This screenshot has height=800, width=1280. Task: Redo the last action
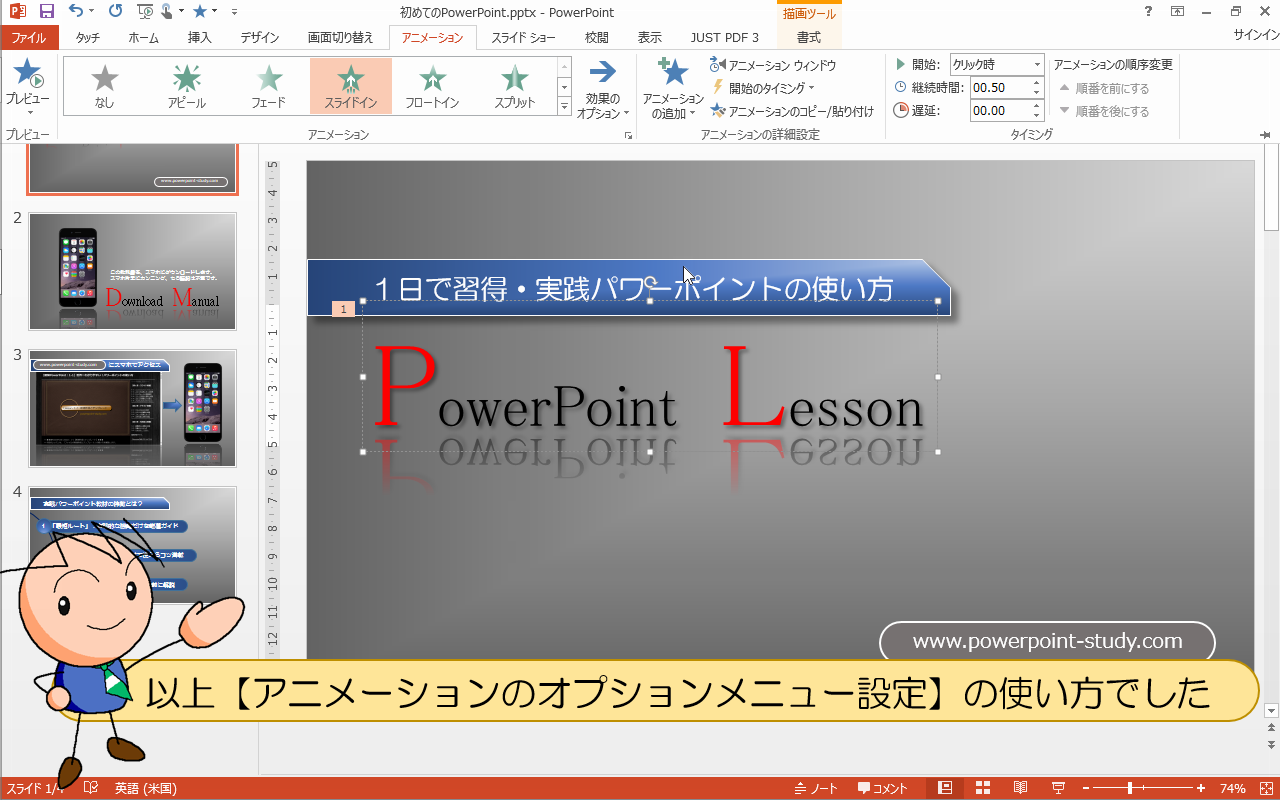click(x=115, y=12)
